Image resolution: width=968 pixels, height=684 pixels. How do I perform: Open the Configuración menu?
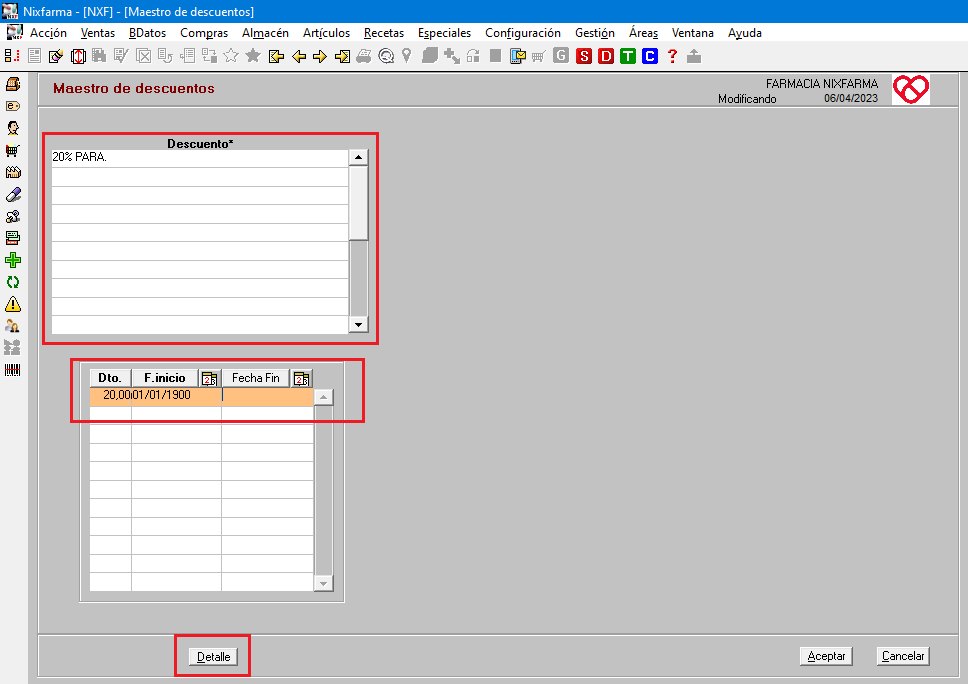(x=523, y=33)
